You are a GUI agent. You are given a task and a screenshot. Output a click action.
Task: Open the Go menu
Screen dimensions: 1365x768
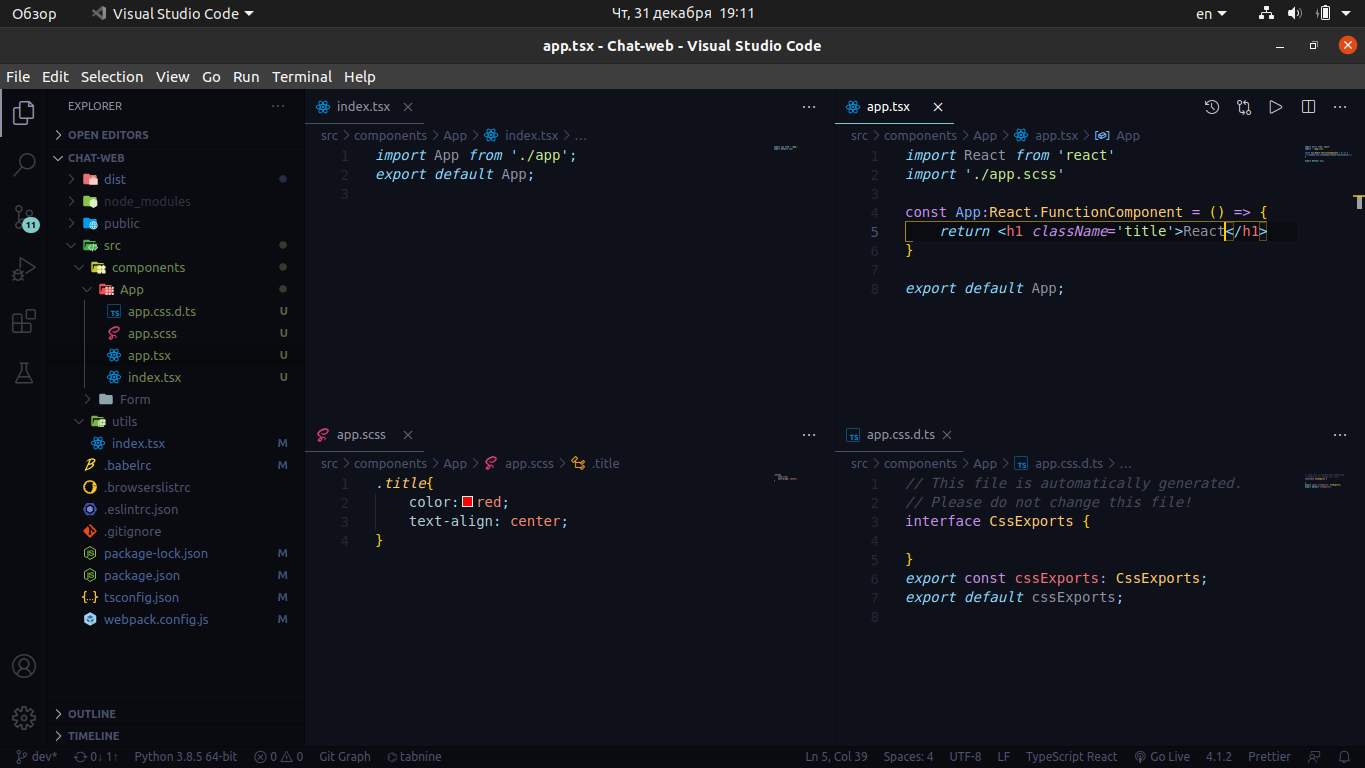click(x=211, y=77)
